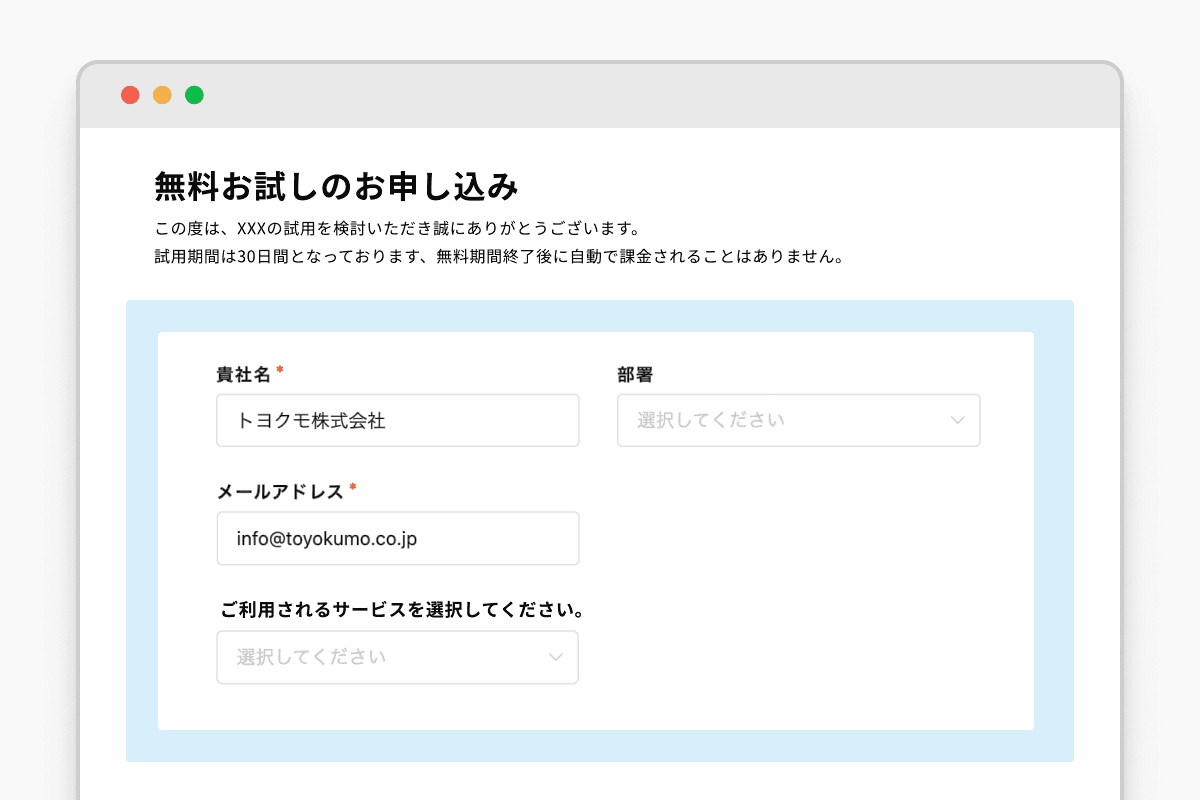This screenshot has width=1200, height=800.
Task: Click inside the 貴社名 input field
Action: click(x=397, y=420)
